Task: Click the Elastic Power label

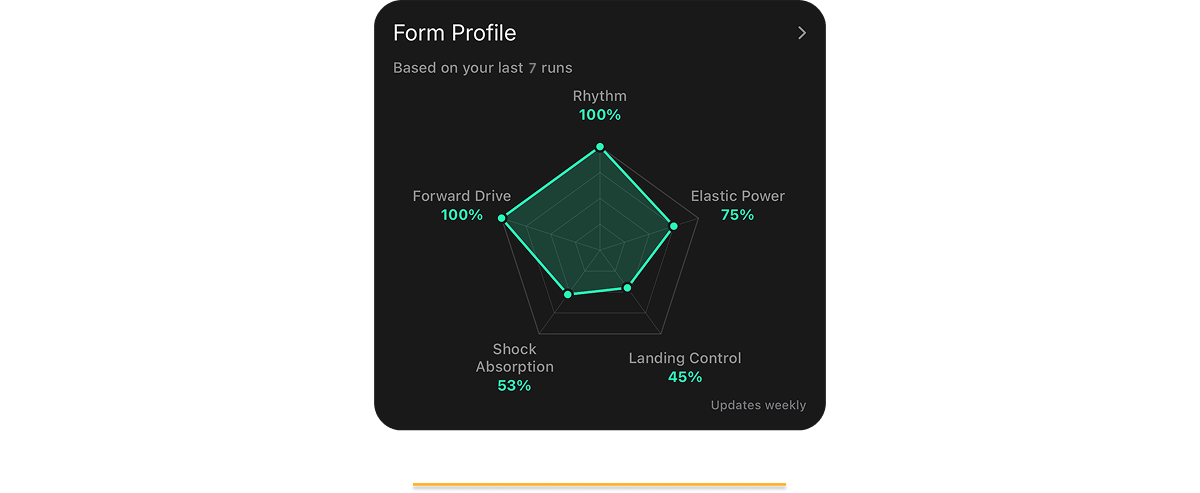Action: point(738,196)
